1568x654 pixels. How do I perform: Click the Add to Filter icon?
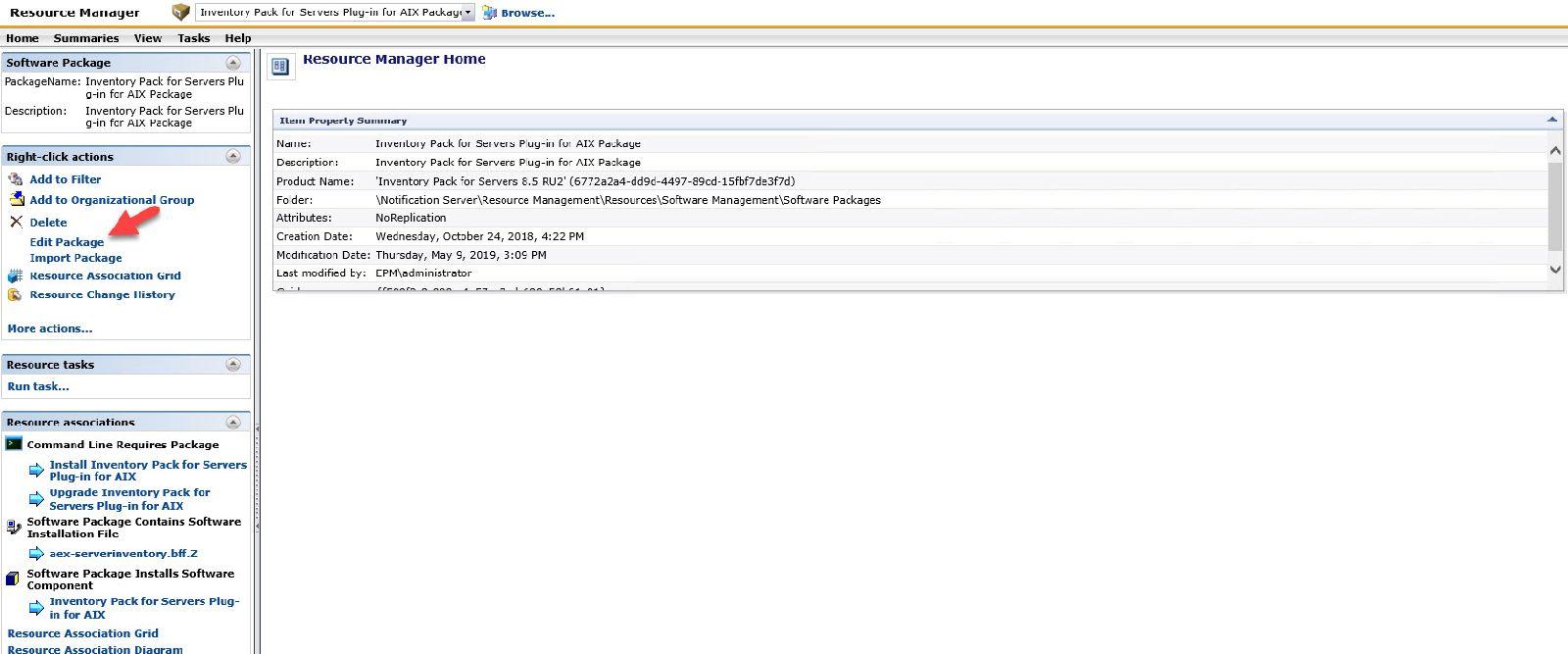tap(16, 179)
